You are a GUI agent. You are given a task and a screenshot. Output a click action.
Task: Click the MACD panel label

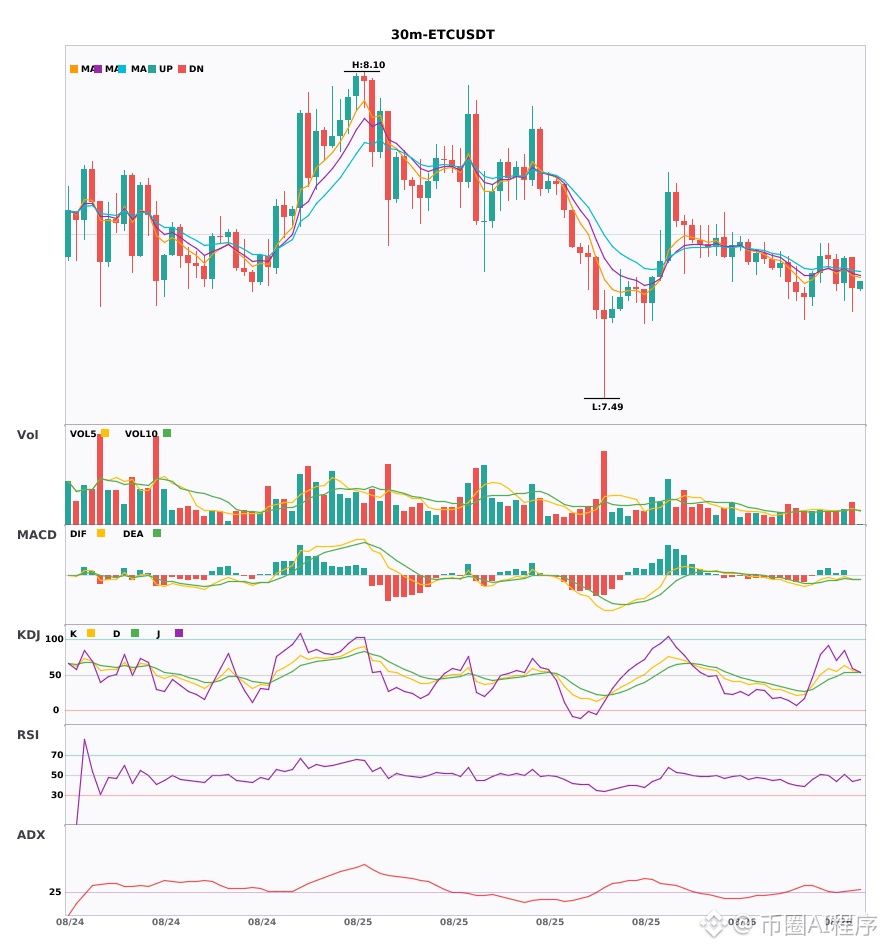(x=36, y=534)
